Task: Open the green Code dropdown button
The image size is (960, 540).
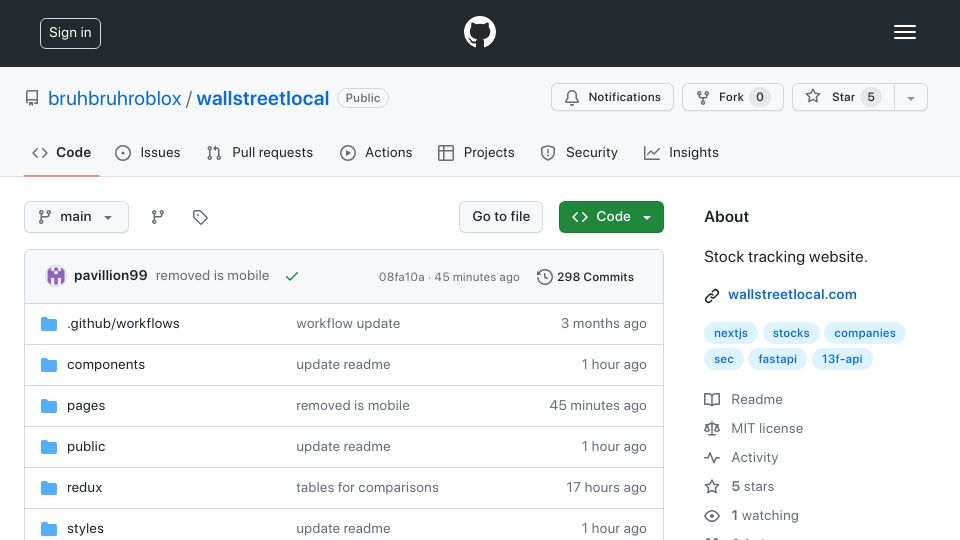Action: (611, 217)
